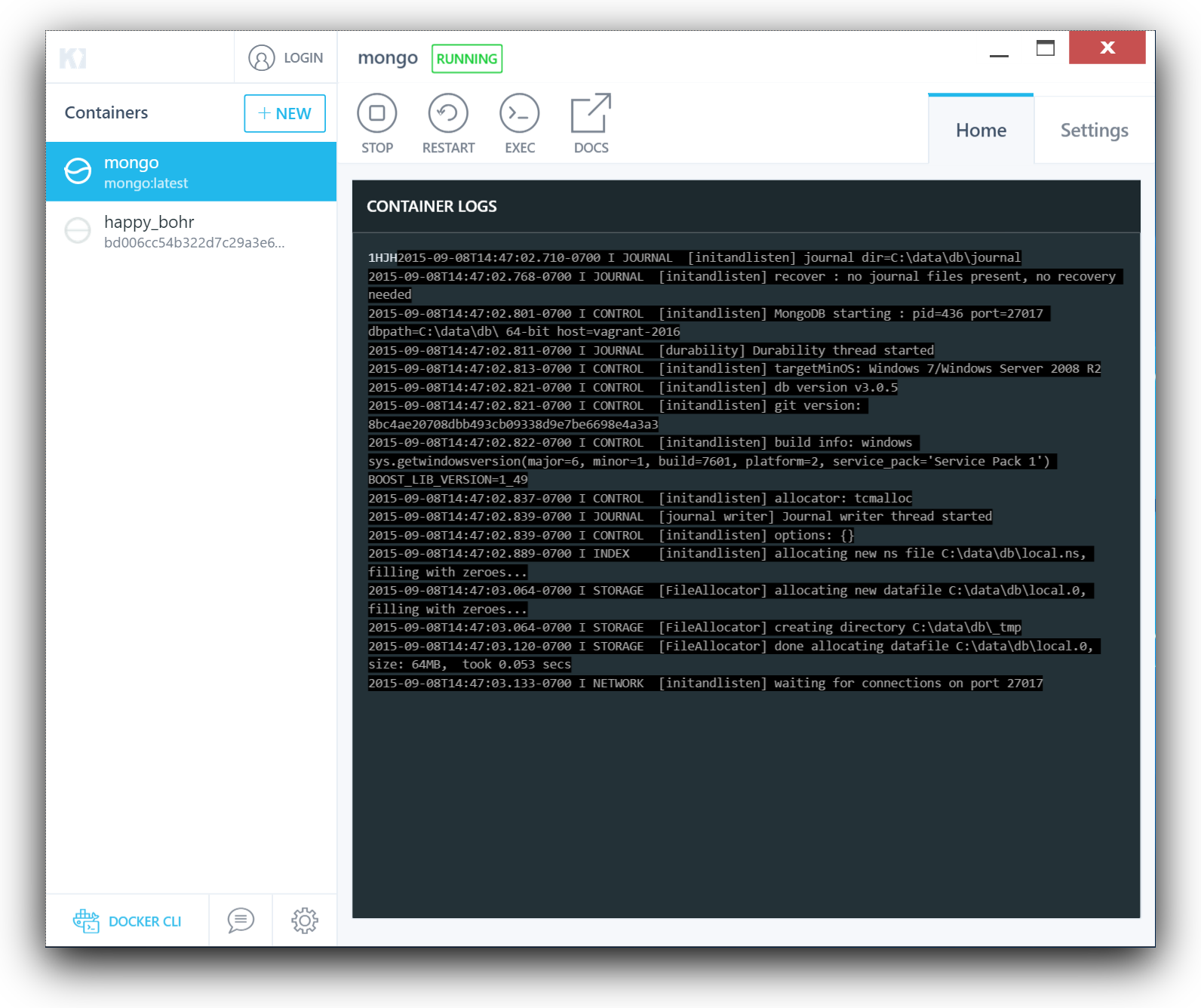Click the last log line about port 27017
Viewport: 1201px width, 1008px height.
click(x=705, y=684)
